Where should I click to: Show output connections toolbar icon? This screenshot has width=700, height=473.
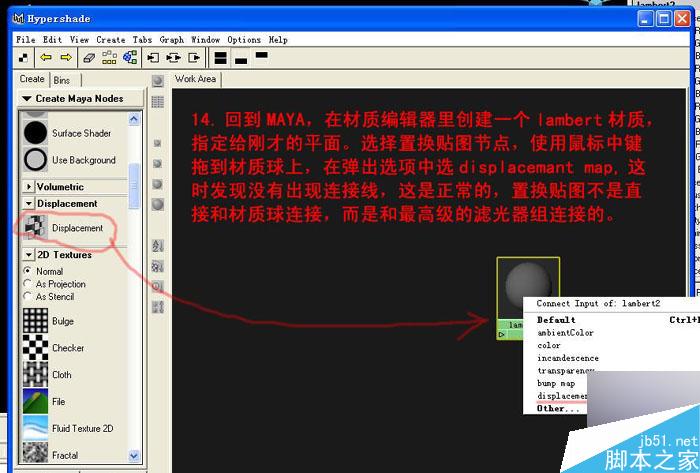(194, 58)
